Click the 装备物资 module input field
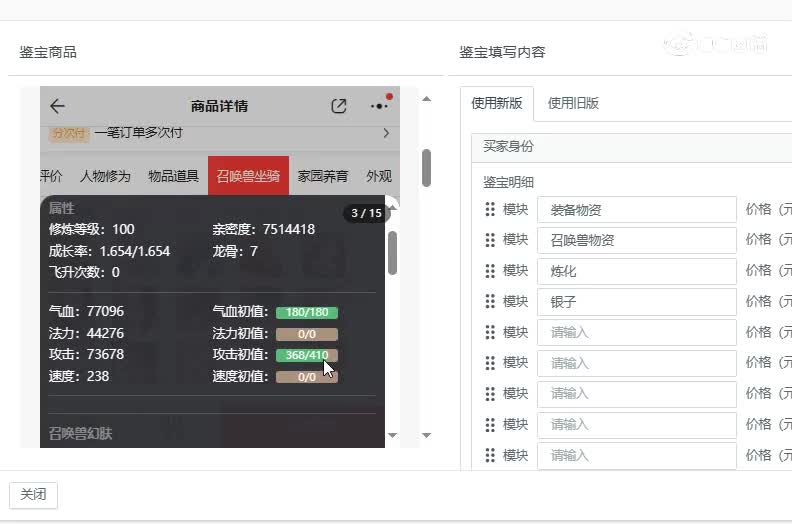792x524 pixels. click(x=636, y=209)
